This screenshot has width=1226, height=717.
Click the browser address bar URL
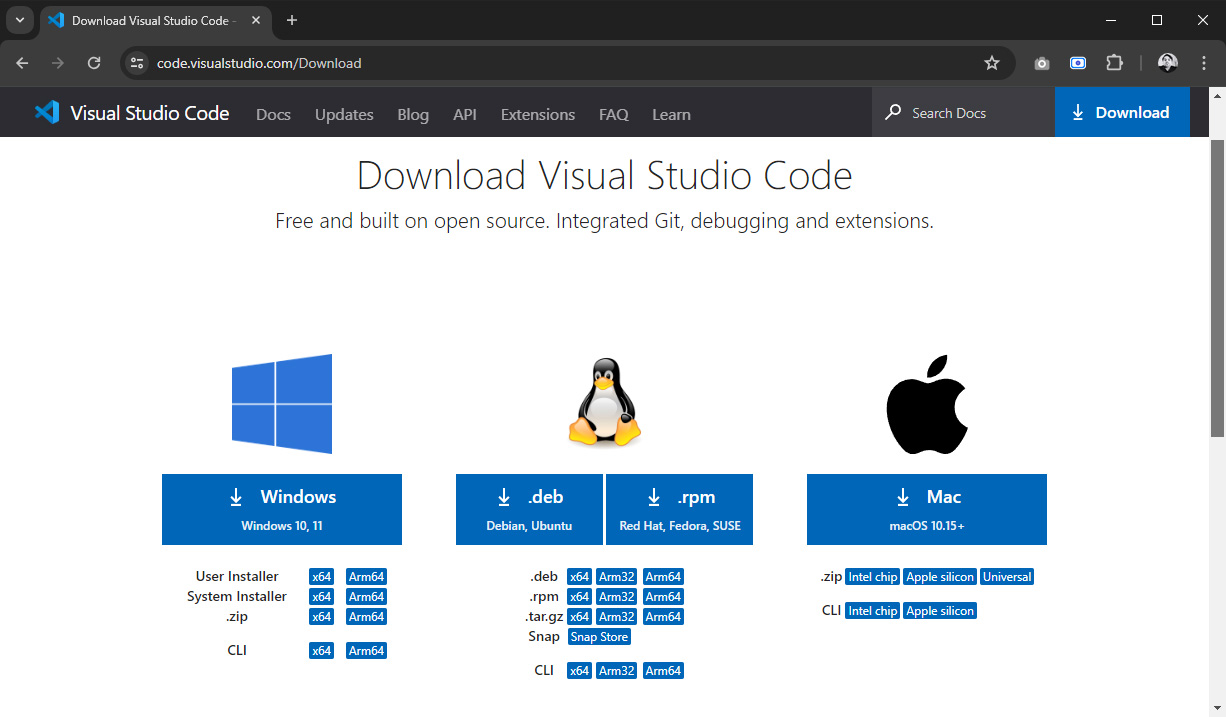click(259, 63)
